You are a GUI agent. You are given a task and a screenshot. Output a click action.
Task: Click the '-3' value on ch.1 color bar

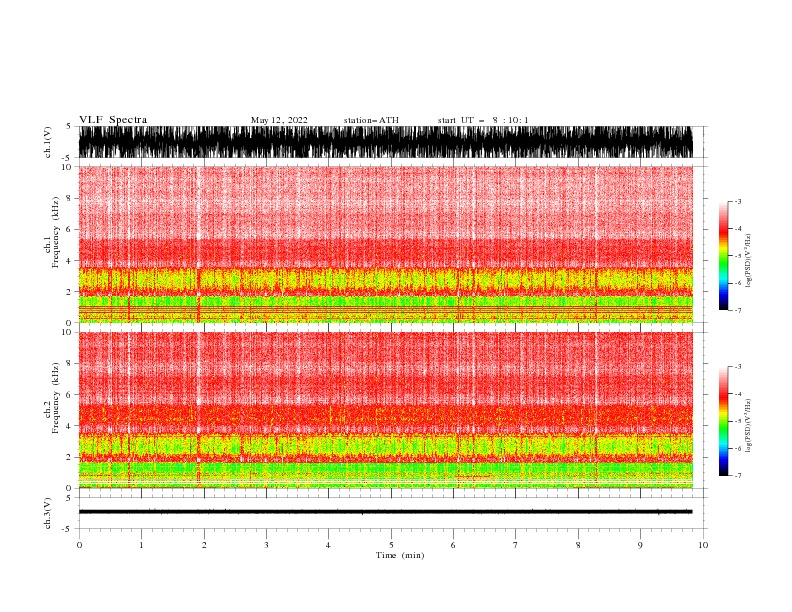coord(737,201)
